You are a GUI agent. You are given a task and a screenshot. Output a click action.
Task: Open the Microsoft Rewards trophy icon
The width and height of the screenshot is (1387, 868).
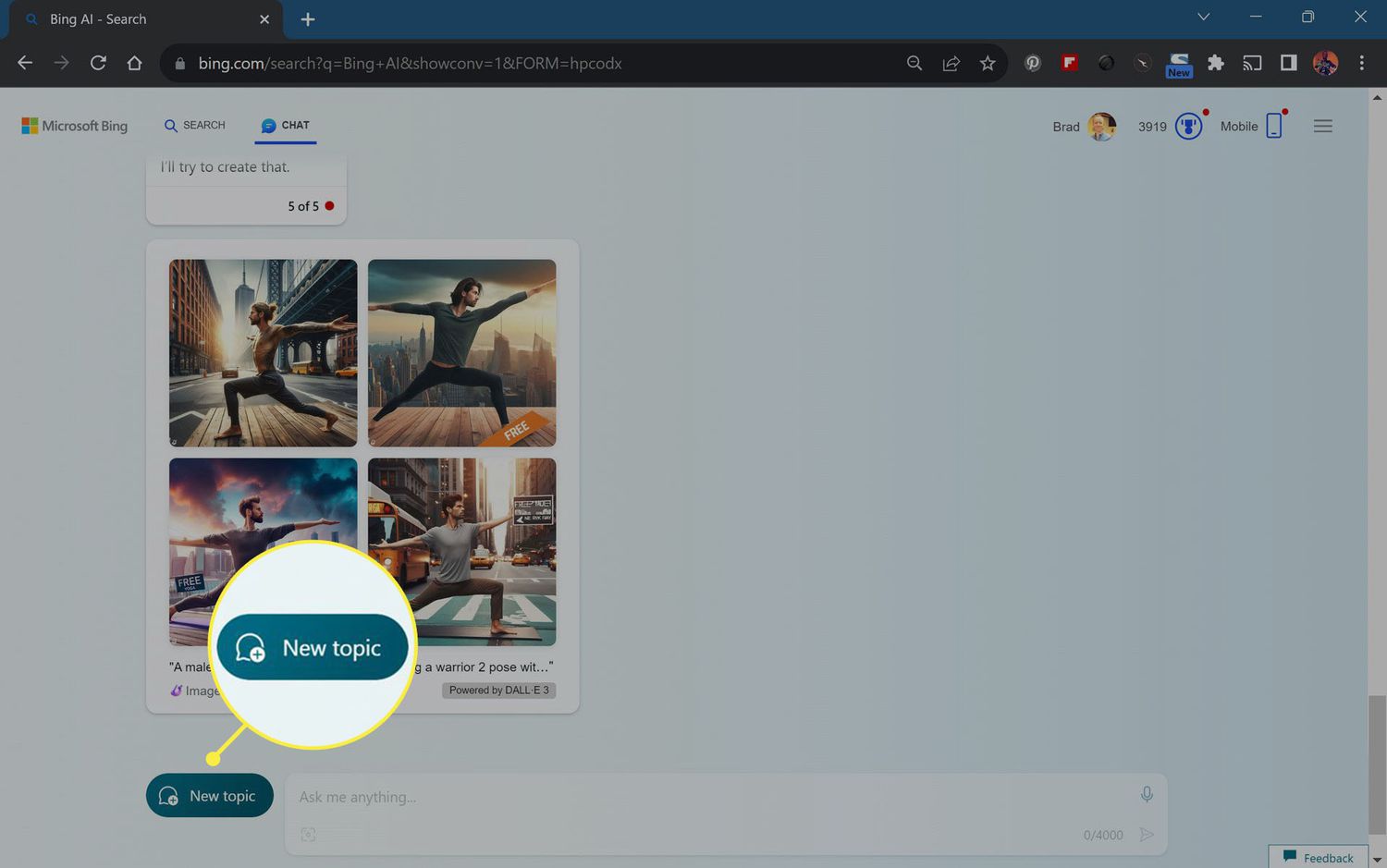1188,126
